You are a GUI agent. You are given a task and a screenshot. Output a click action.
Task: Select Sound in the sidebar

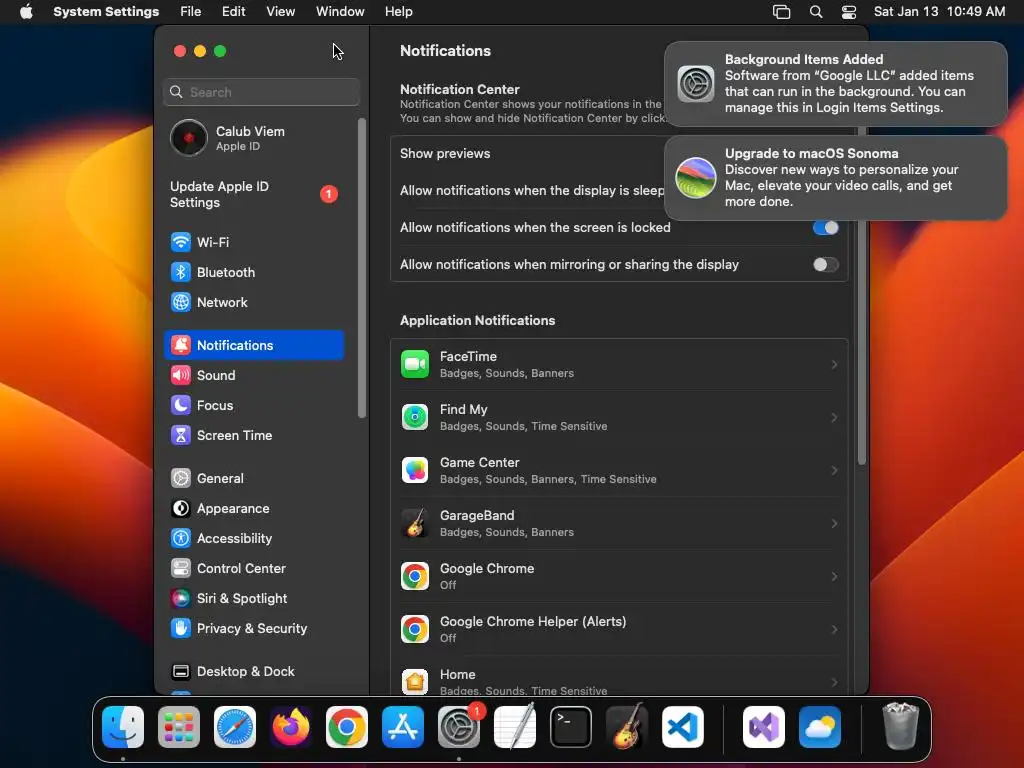pos(253,376)
